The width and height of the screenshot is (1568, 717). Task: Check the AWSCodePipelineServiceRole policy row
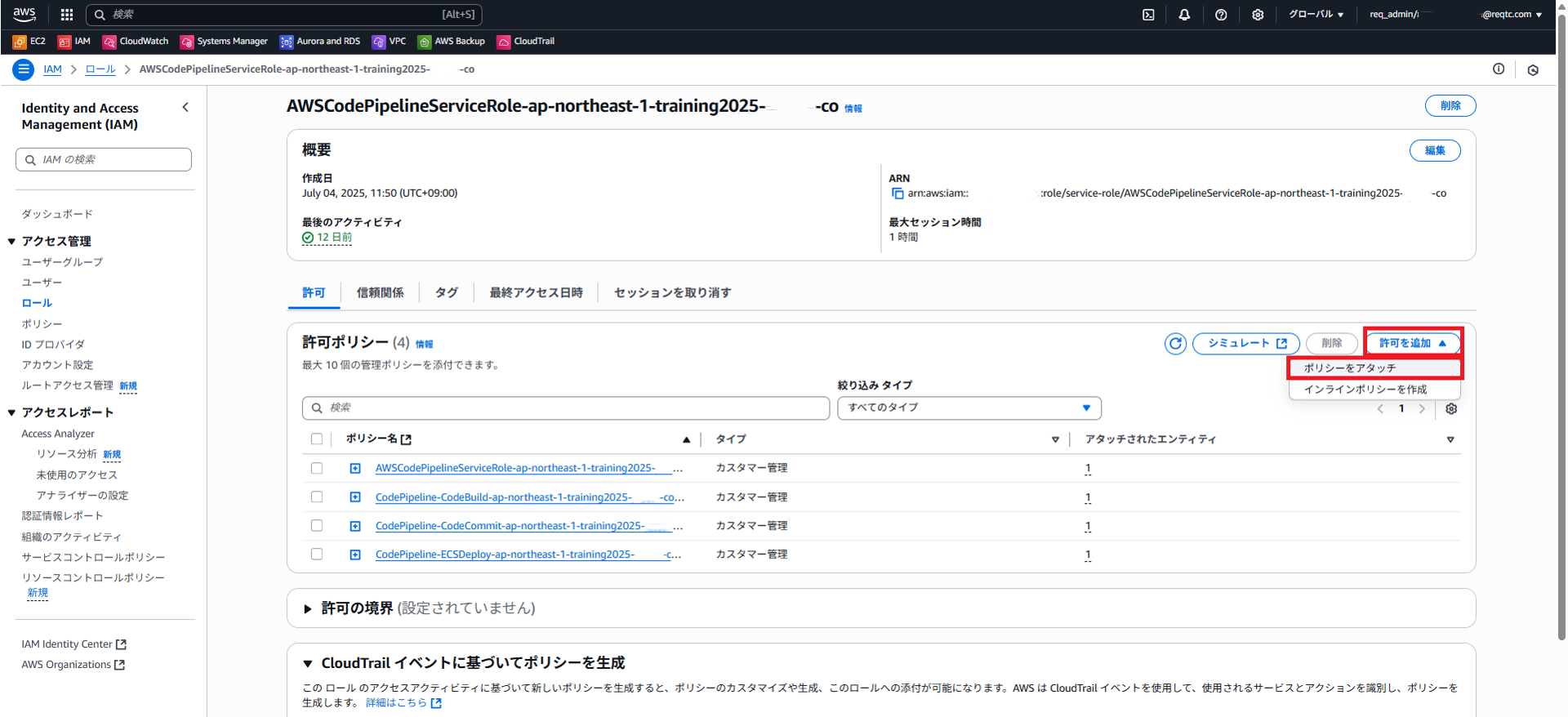tap(317, 469)
